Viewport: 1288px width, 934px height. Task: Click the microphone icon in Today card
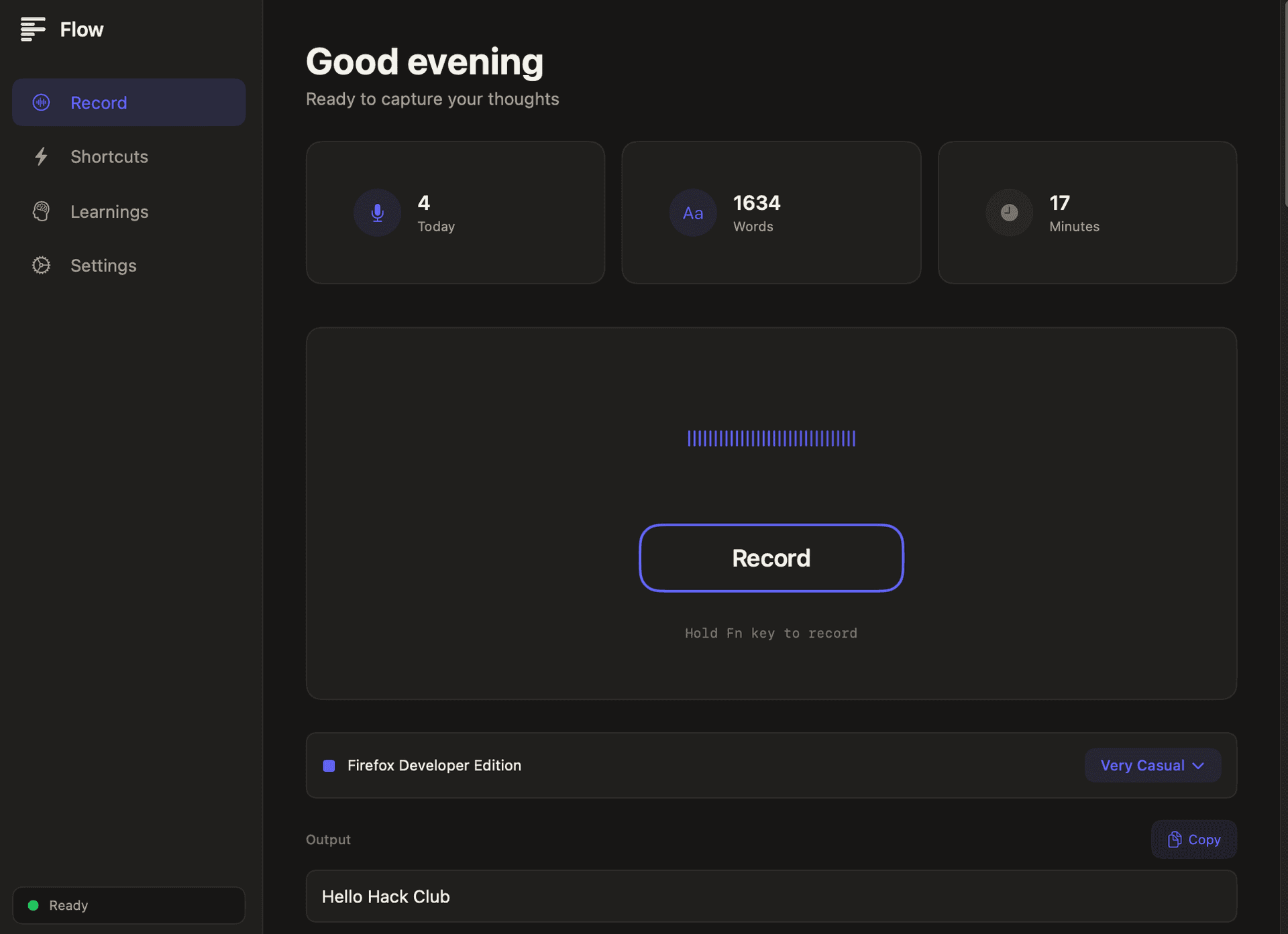point(377,213)
